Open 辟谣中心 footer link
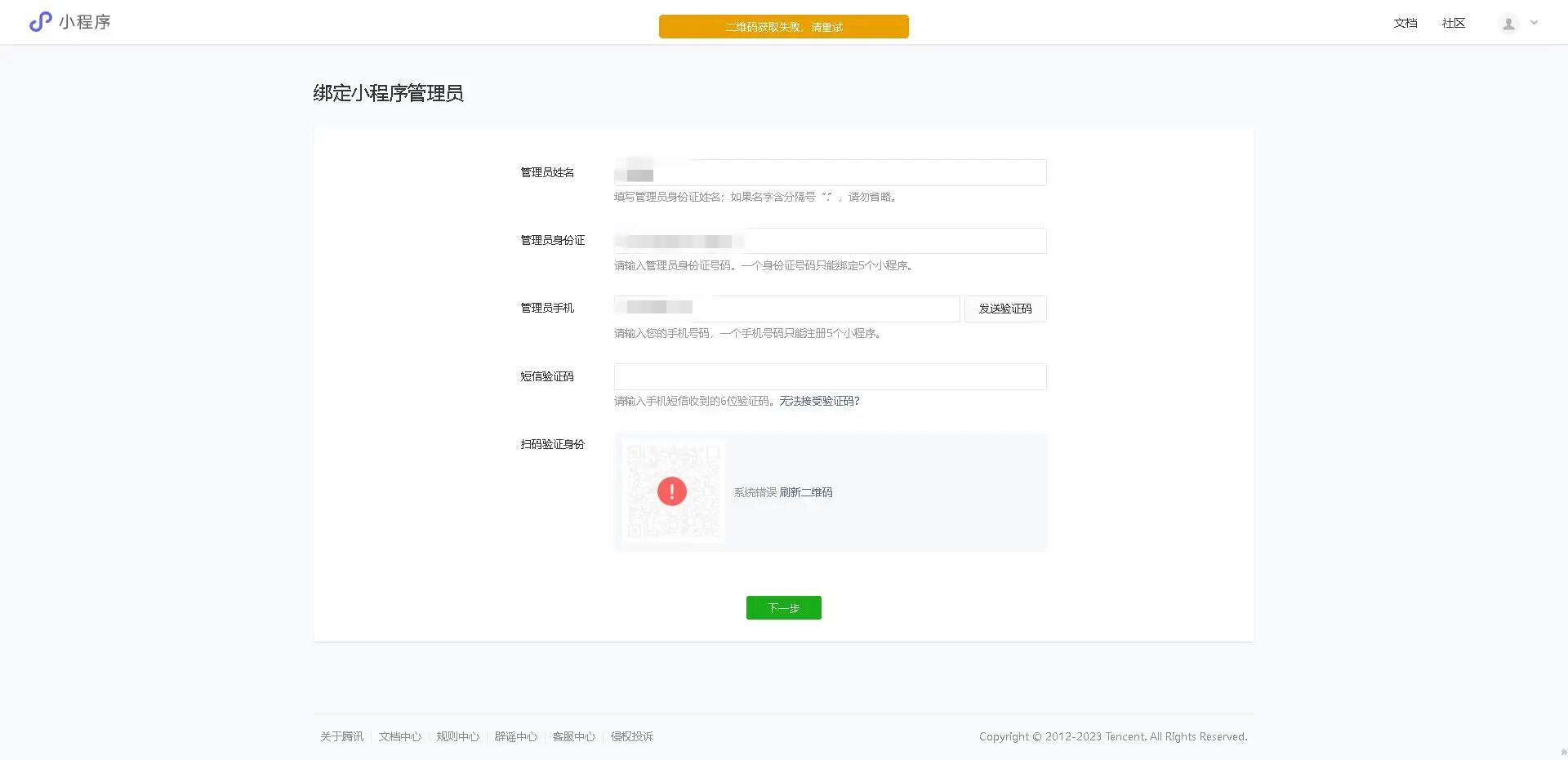Viewport: 1568px width, 760px height. [515, 736]
